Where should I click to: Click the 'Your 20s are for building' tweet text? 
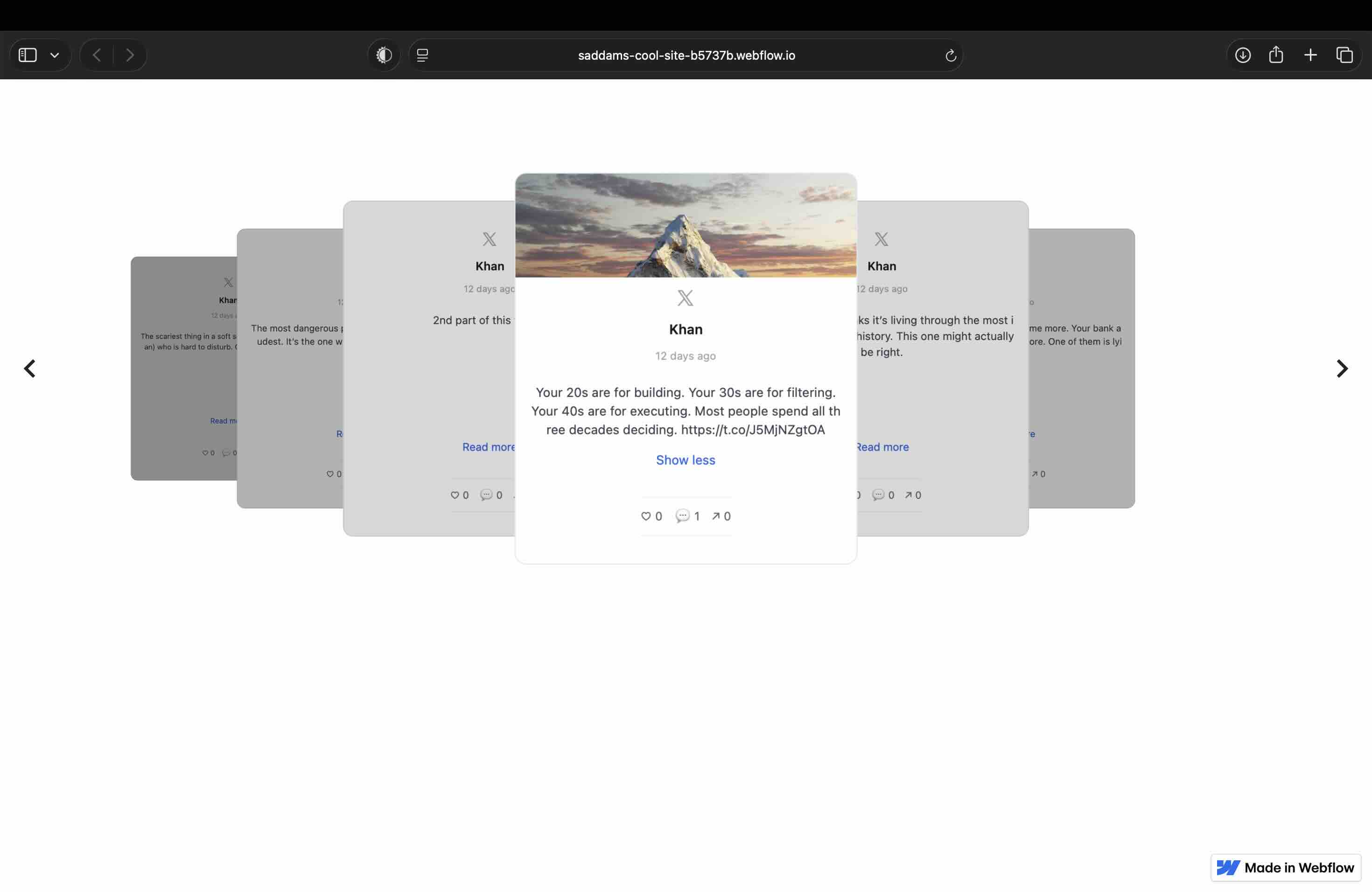[x=686, y=411]
